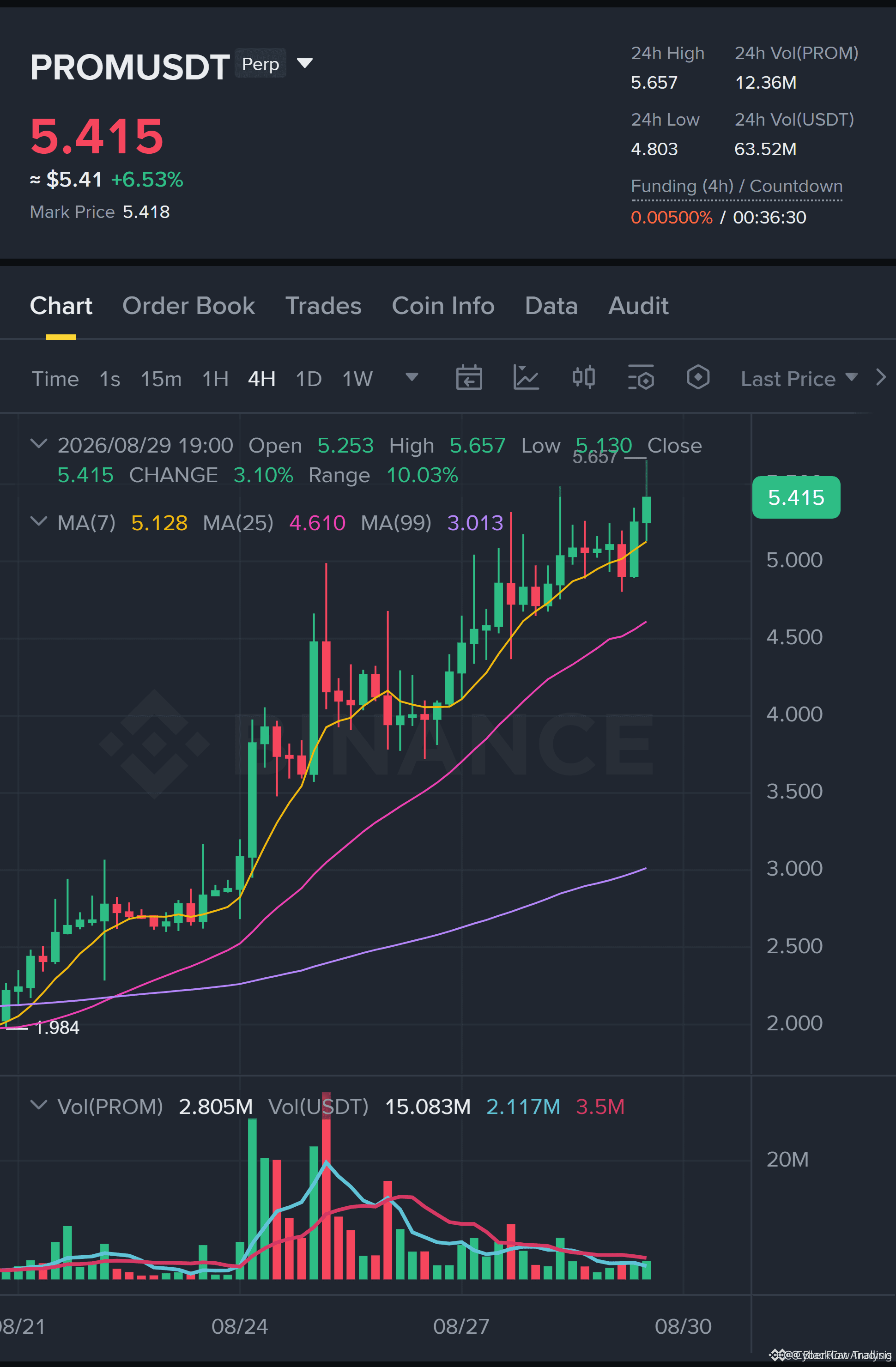Open the Last Price dropdown
896x1367 pixels.
coord(799,379)
